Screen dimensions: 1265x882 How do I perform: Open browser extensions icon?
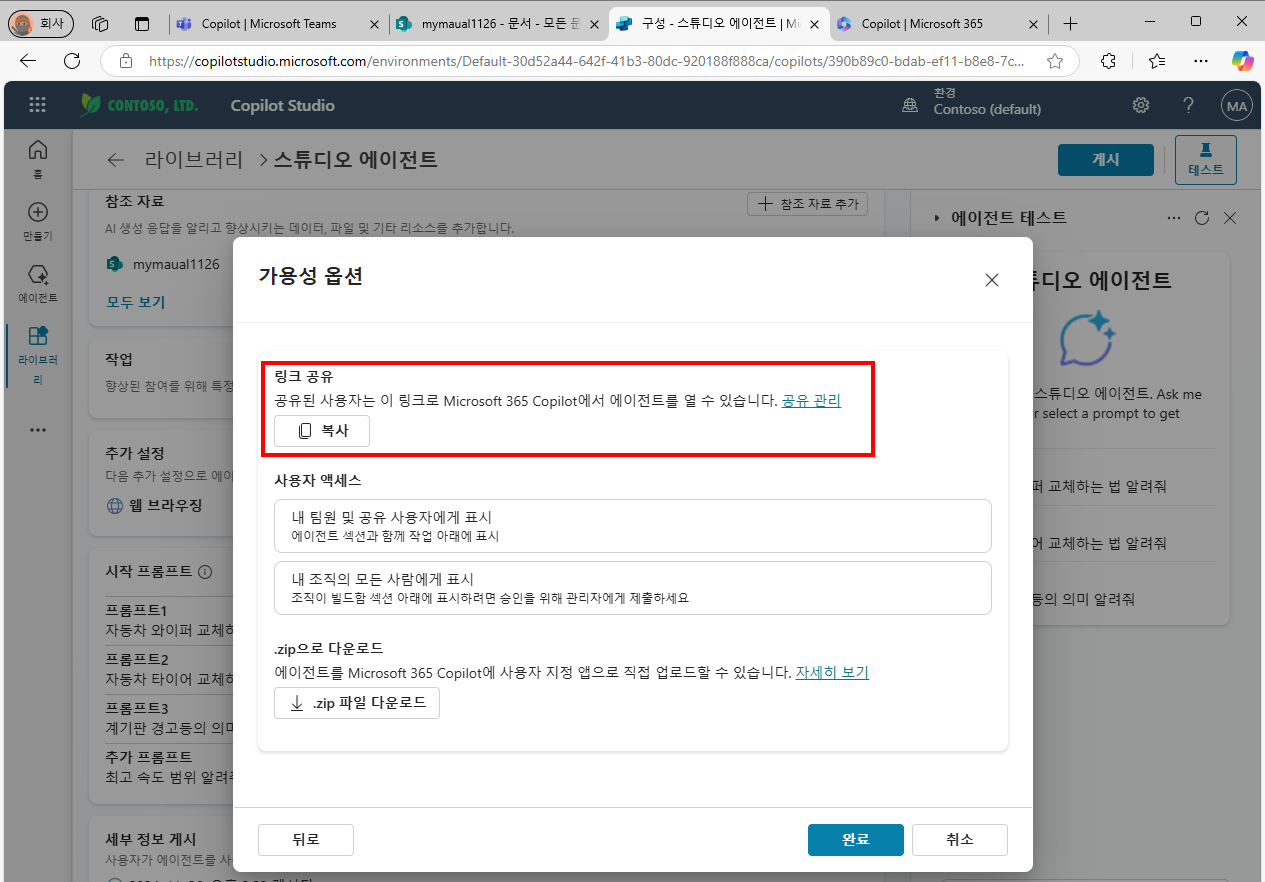click(1108, 61)
